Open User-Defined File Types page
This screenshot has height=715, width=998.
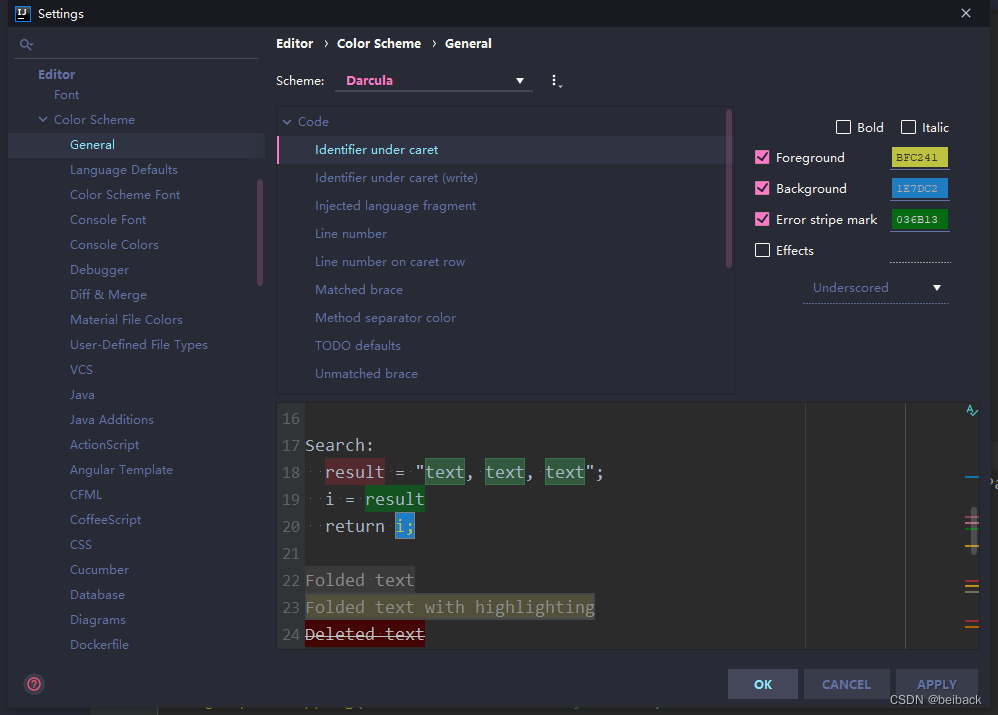[x=139, y=344]
